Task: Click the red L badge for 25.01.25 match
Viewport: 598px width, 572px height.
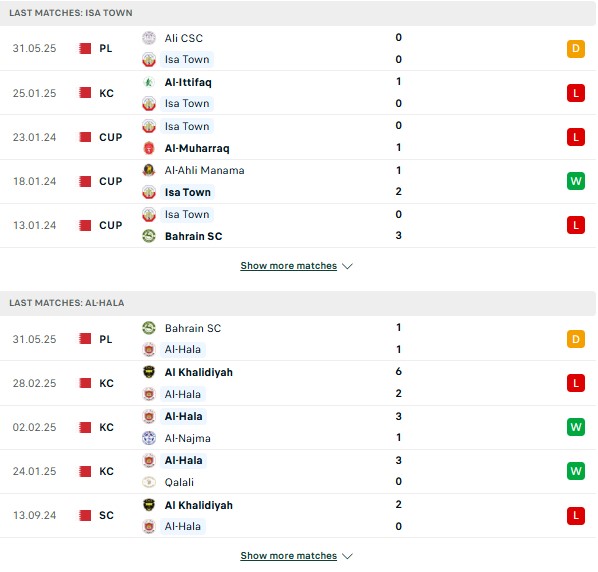Action: coord(575,93)
